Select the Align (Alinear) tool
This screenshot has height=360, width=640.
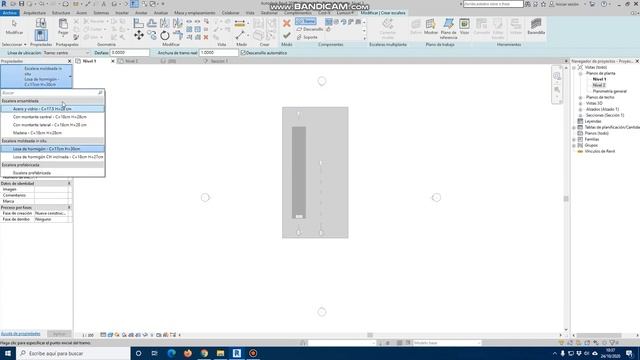(x=139, y=23)
